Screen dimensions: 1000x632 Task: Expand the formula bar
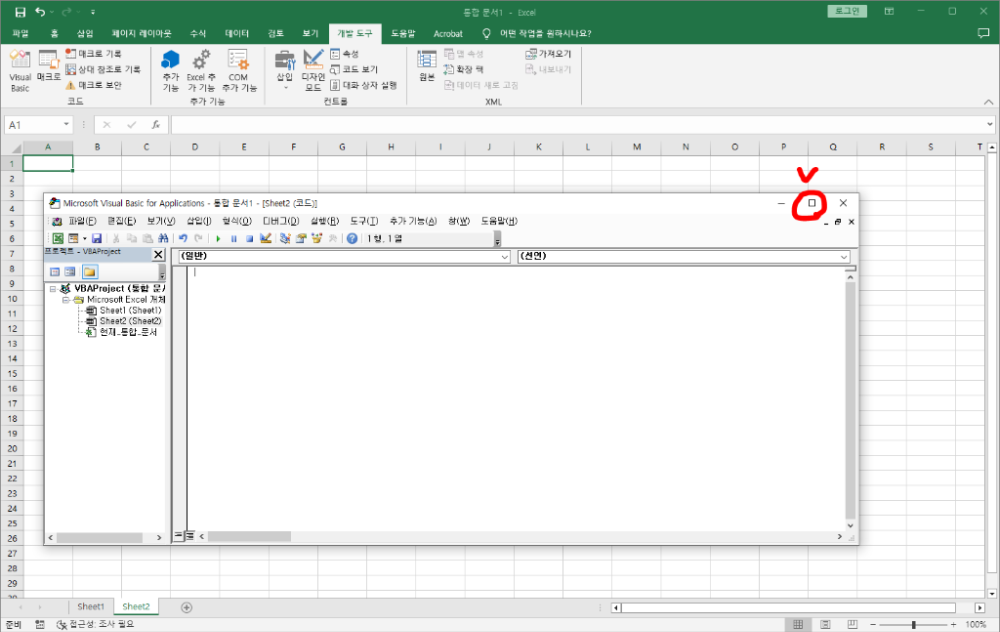[989, 124]
